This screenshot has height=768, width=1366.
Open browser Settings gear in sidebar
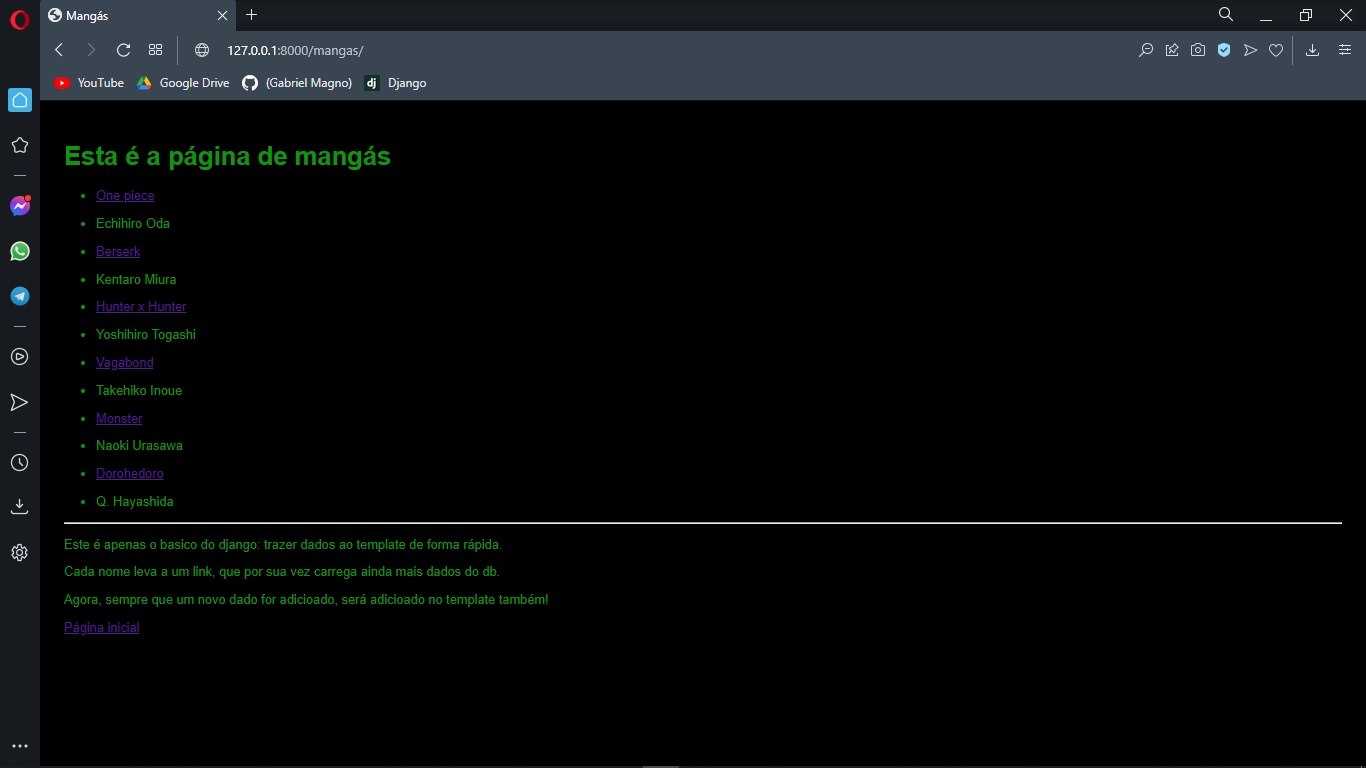(19, 552)
